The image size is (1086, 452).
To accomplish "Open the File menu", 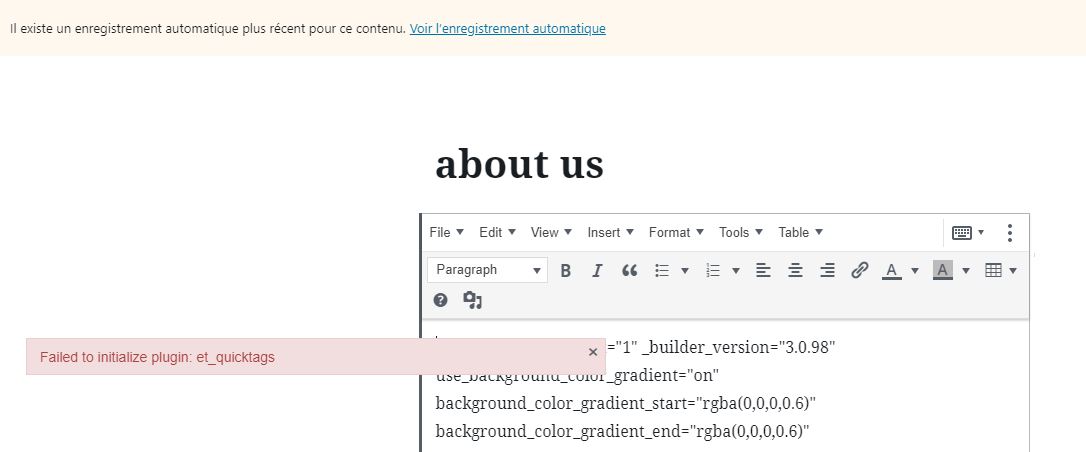I will pos(446,232).
